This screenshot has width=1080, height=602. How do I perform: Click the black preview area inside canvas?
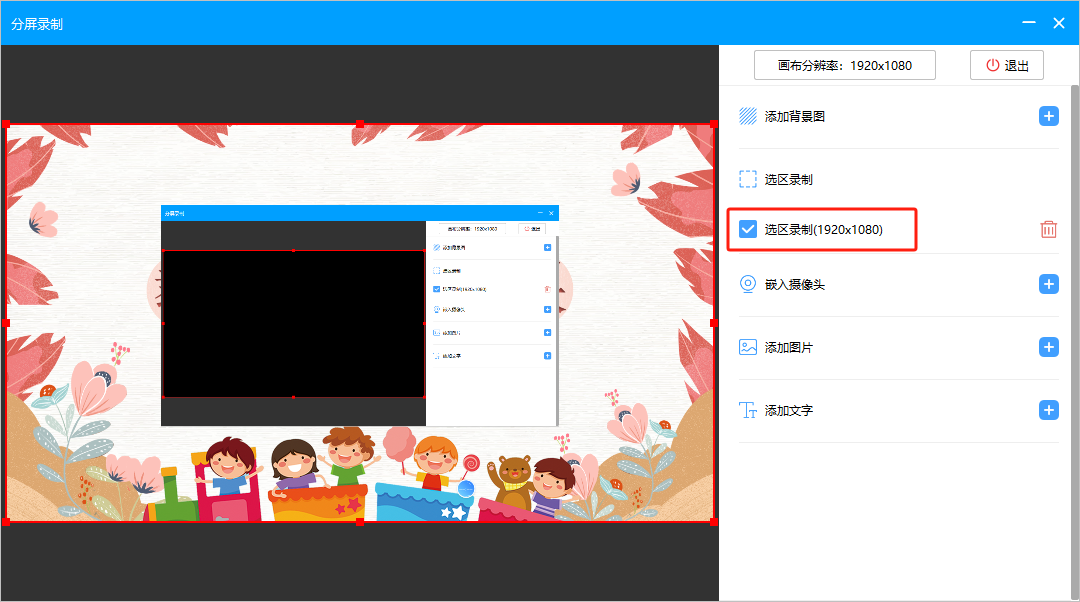[293, 323]
